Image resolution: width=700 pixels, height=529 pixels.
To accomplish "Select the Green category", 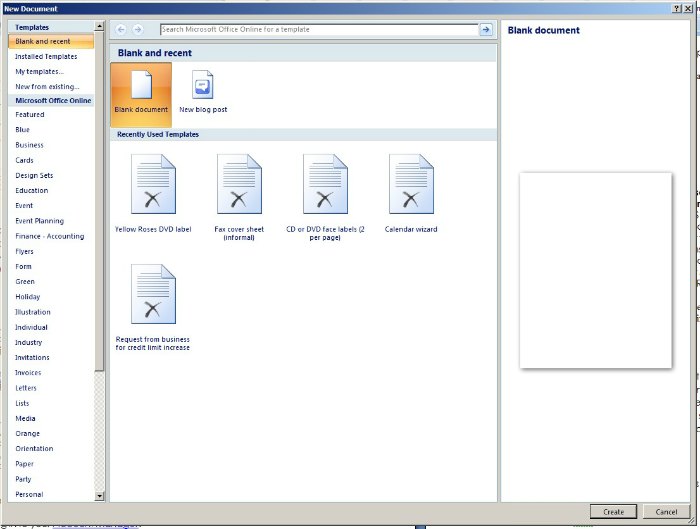I will [25, 281].
